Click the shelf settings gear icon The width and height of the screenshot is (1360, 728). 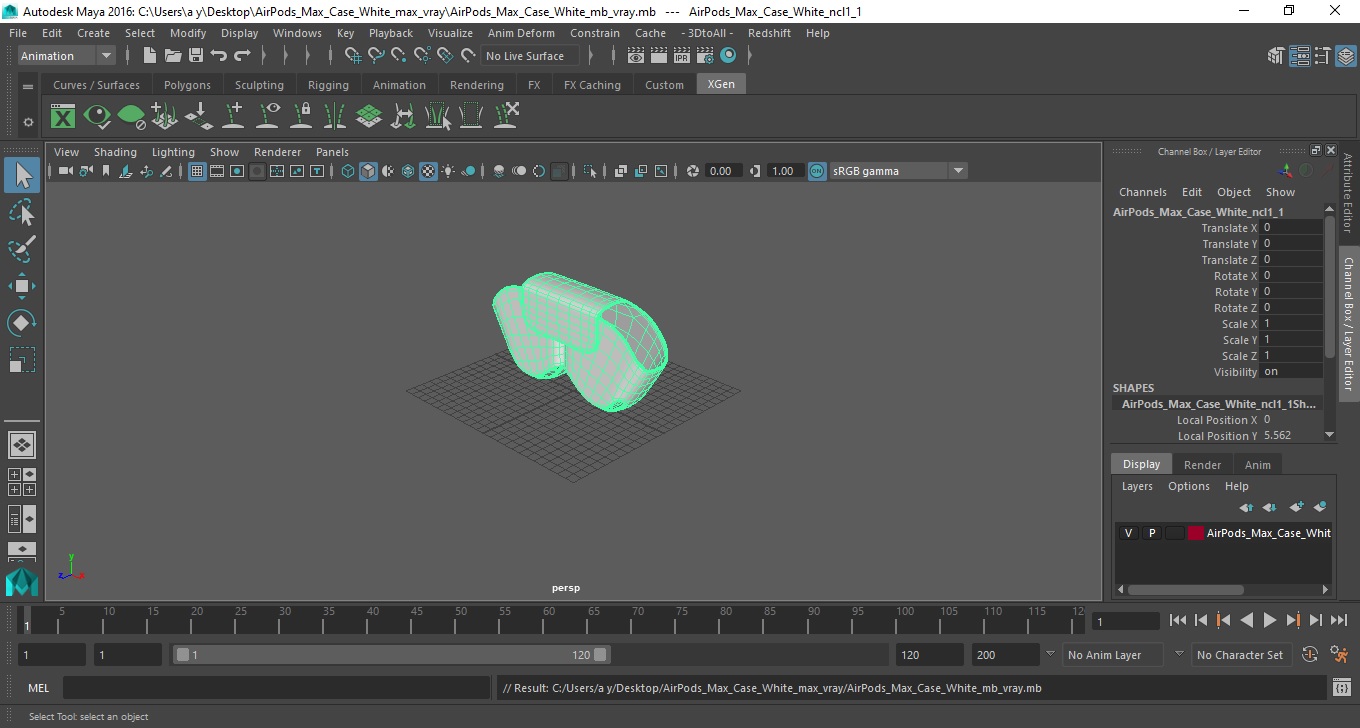tap(28, 122)
